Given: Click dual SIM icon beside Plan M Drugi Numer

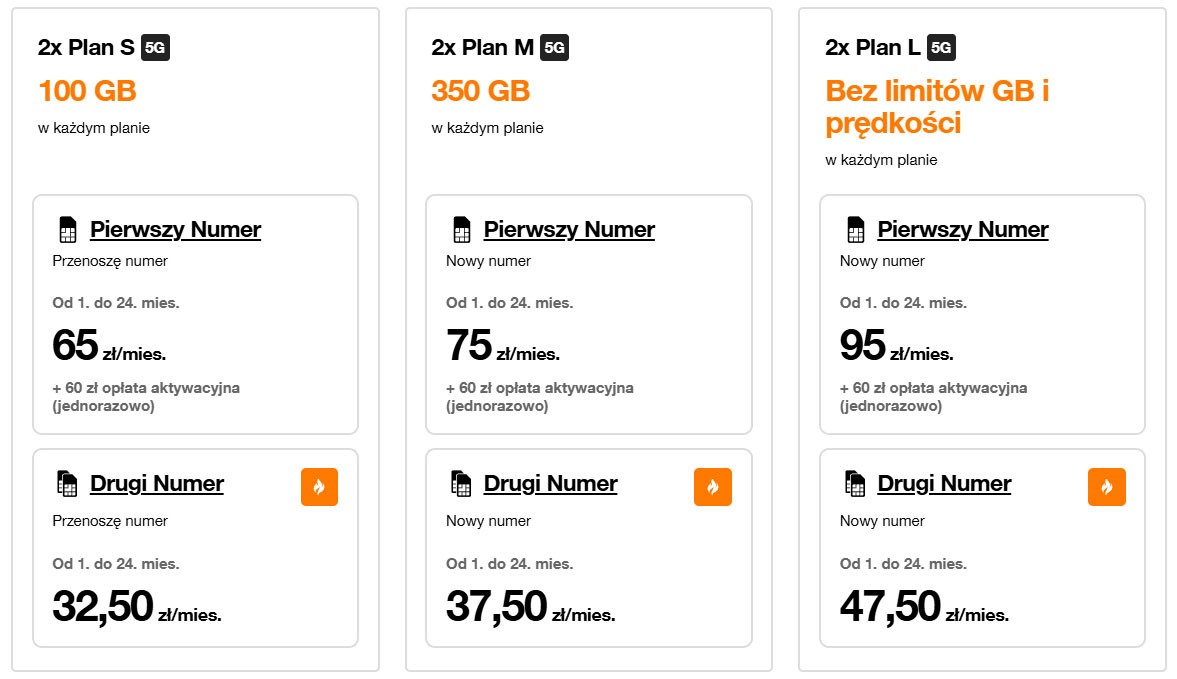Looking at the screenshot, I should point(461,484).
